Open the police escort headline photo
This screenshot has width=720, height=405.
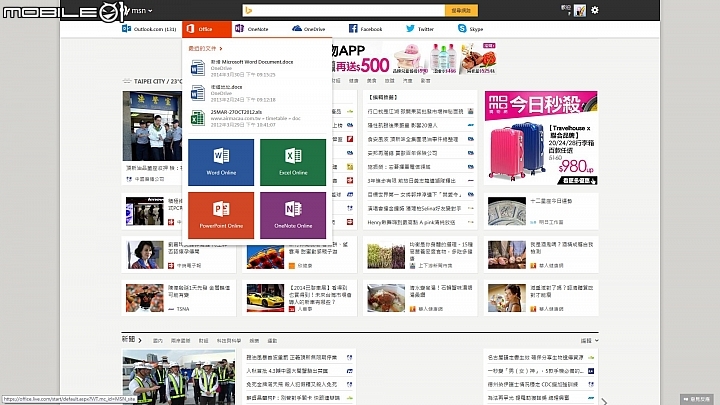[152, 126]
